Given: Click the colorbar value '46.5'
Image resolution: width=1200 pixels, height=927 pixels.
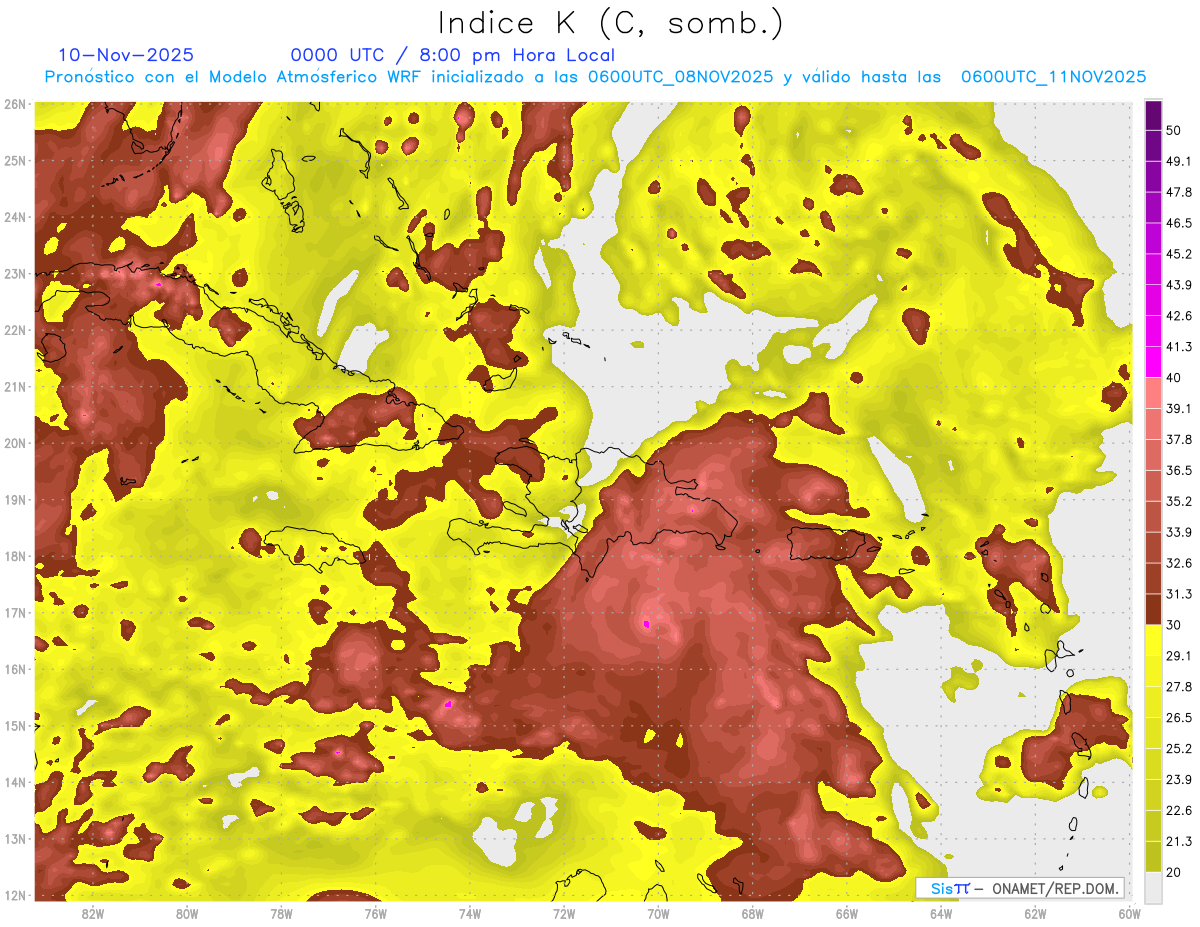Looking at the screenshot, I should (1178, 223).
